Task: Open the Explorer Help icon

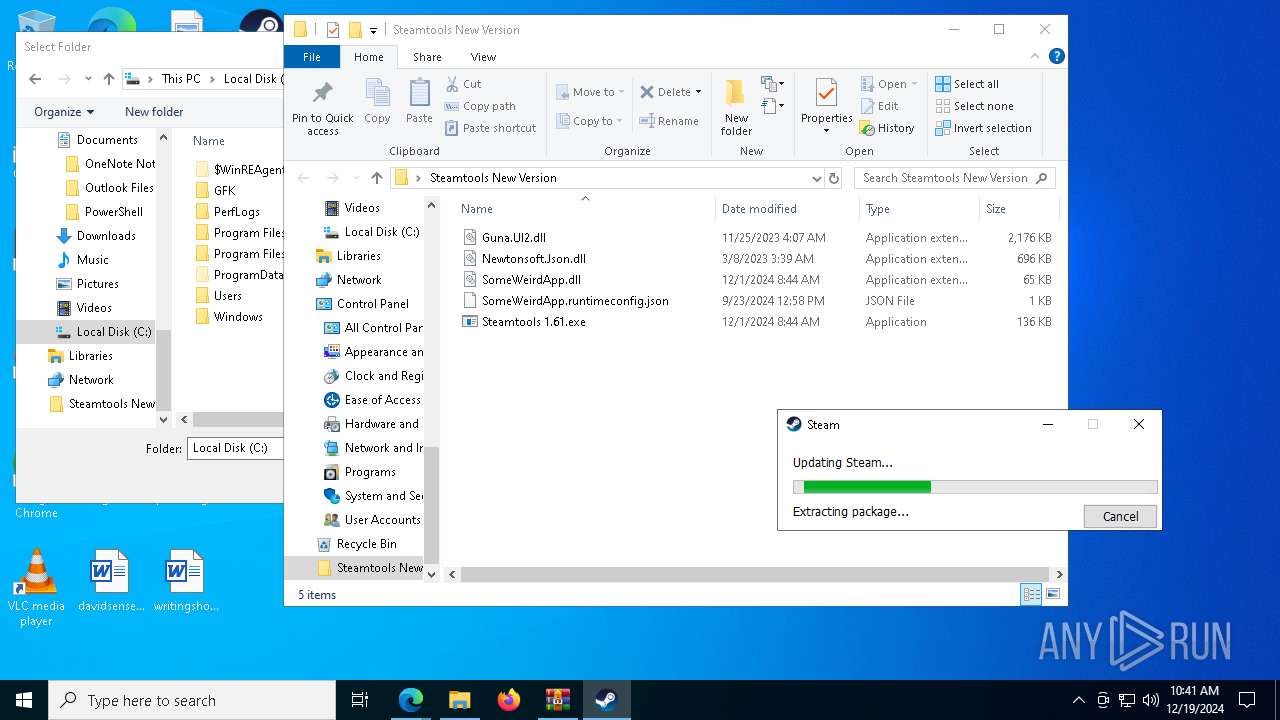Action: tap(1056, 57)
